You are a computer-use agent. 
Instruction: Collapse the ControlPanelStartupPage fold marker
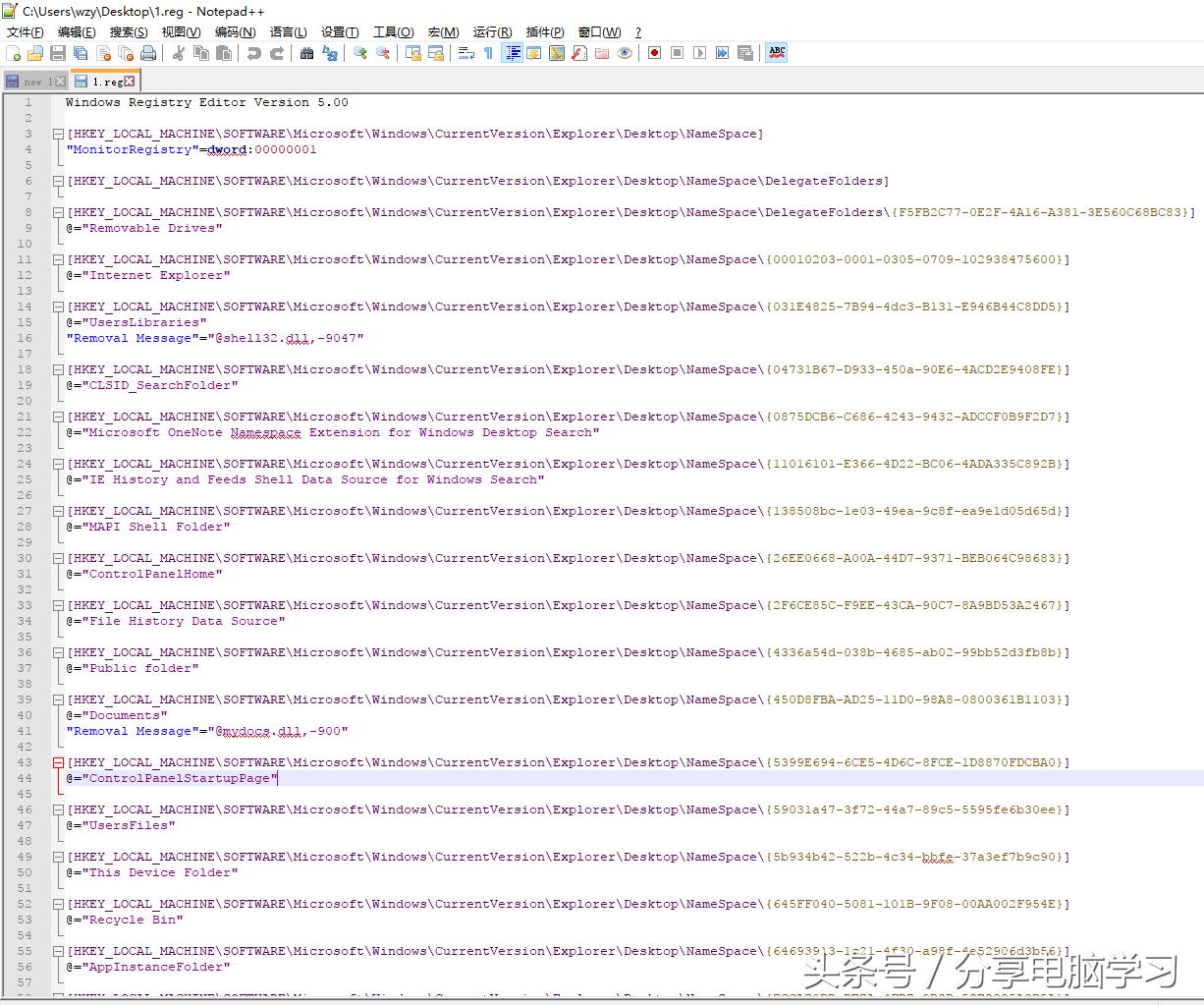[x=57, y=762]
